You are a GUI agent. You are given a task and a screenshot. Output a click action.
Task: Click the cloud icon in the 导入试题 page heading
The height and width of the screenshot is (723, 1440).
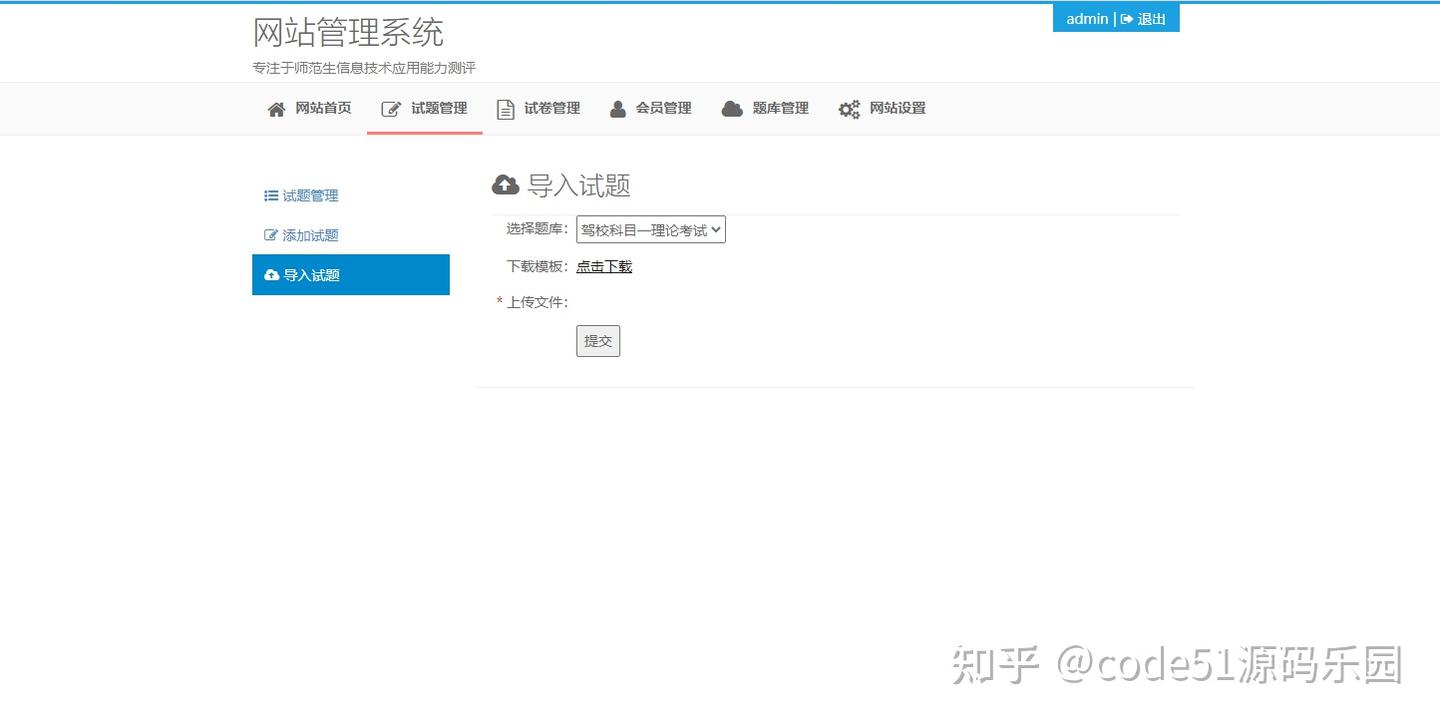[x=506, y=184]
